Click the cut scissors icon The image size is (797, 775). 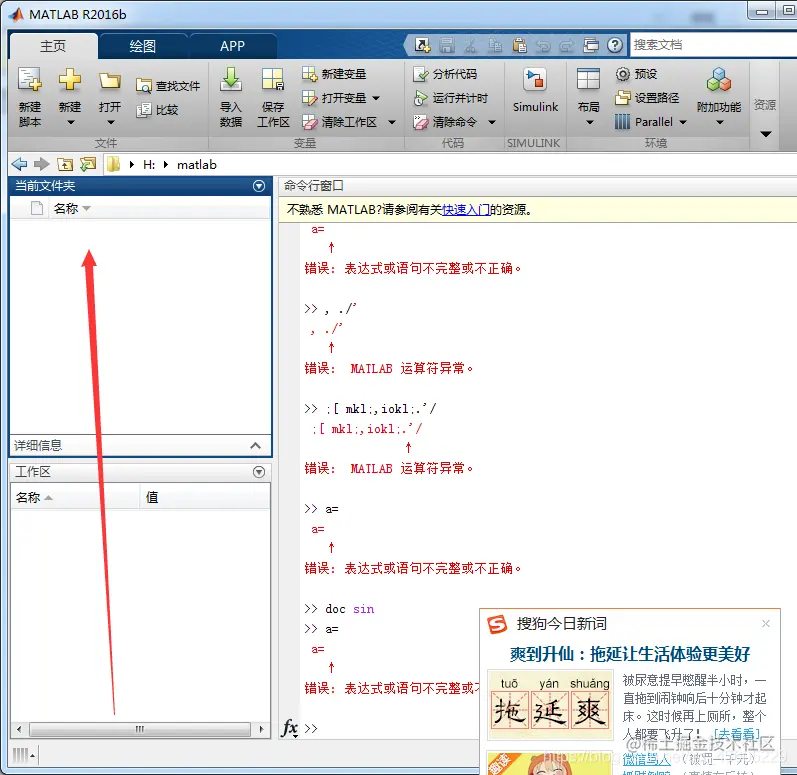click(x=471, y=46)
